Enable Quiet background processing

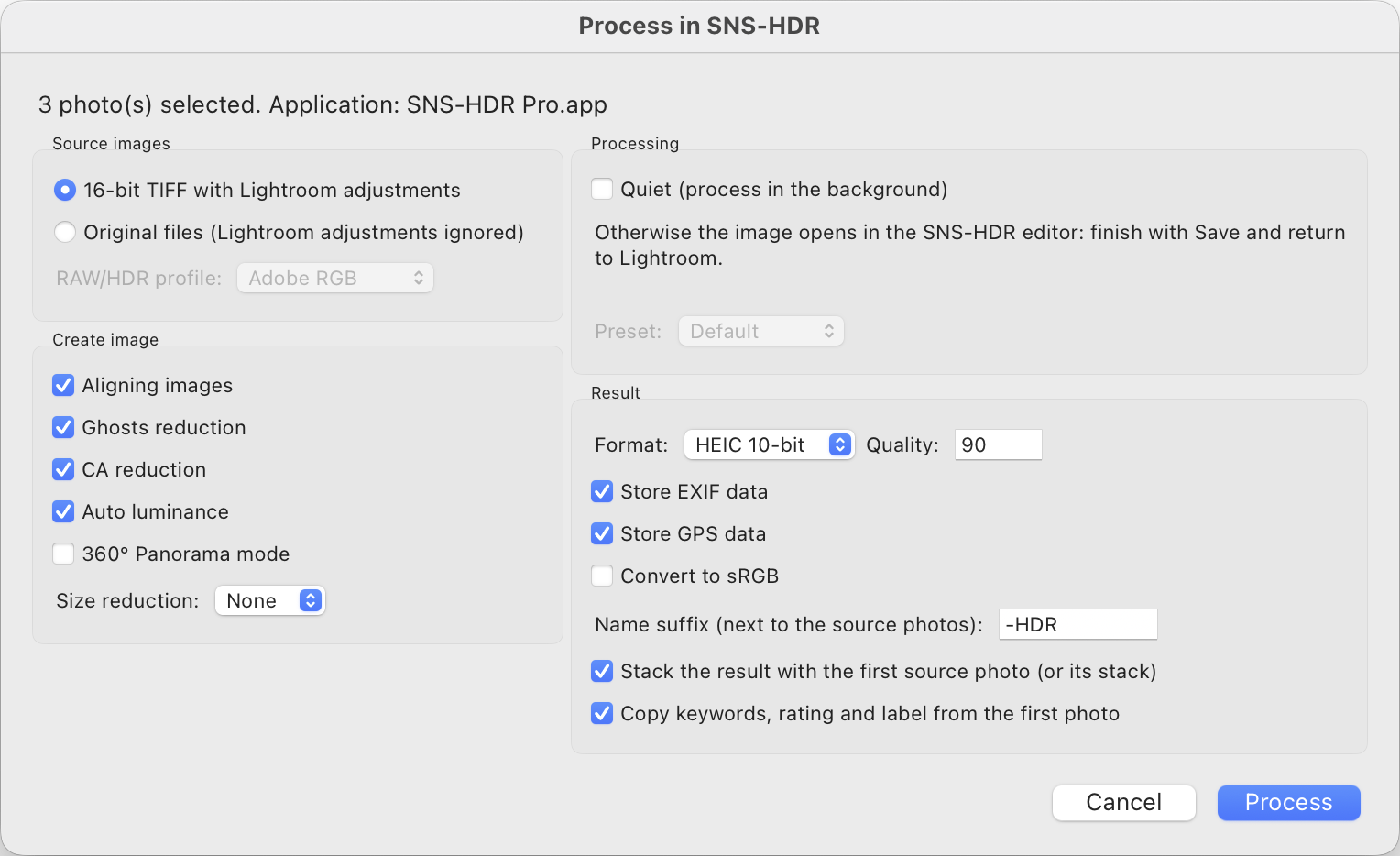pos(602,189)
